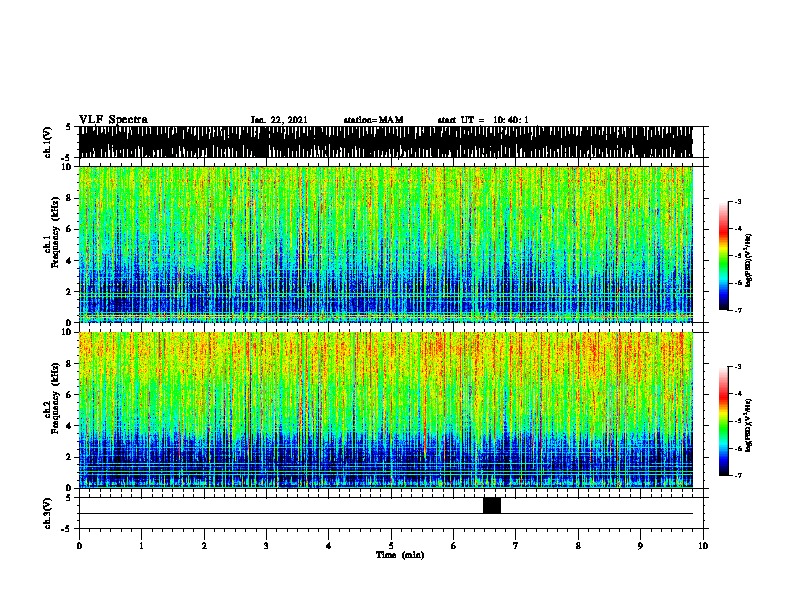The height and width of the screenshot is (612, 792).
Task: Click the date text "Jan. 22, 2021"
Action: (x=279, y=120)
